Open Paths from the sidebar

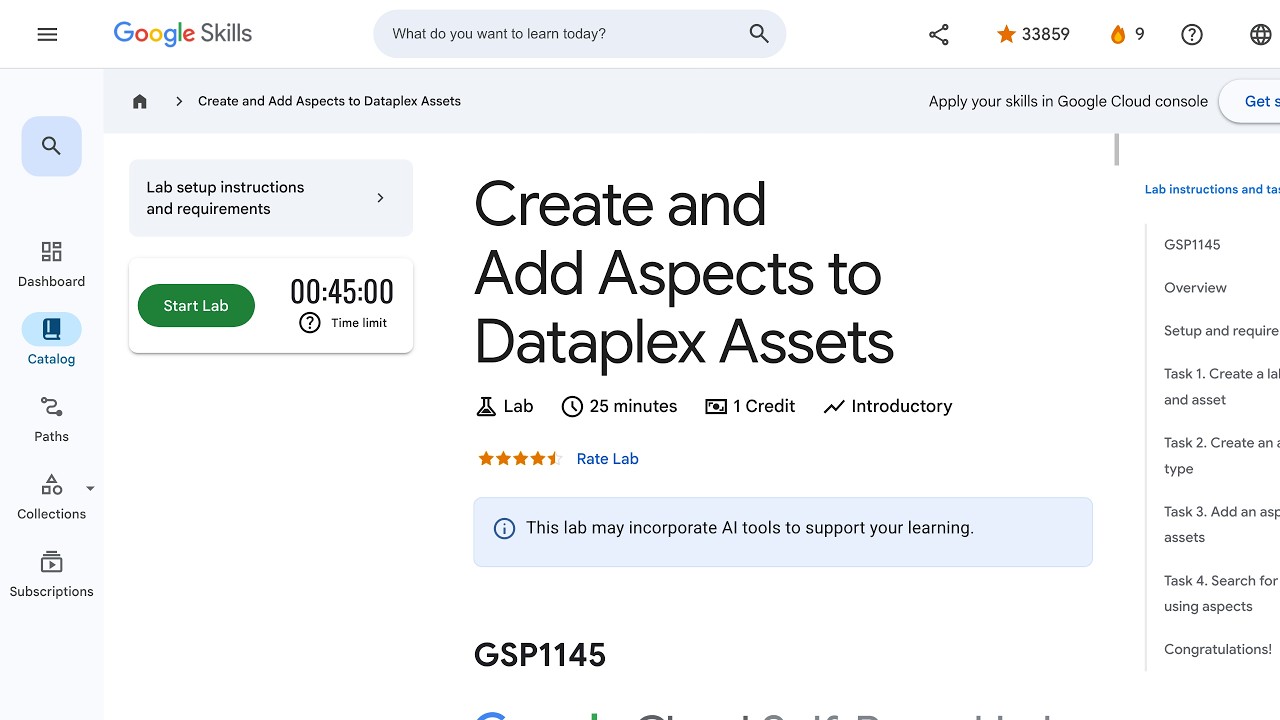pyautogui.click(x=51, y=419)
